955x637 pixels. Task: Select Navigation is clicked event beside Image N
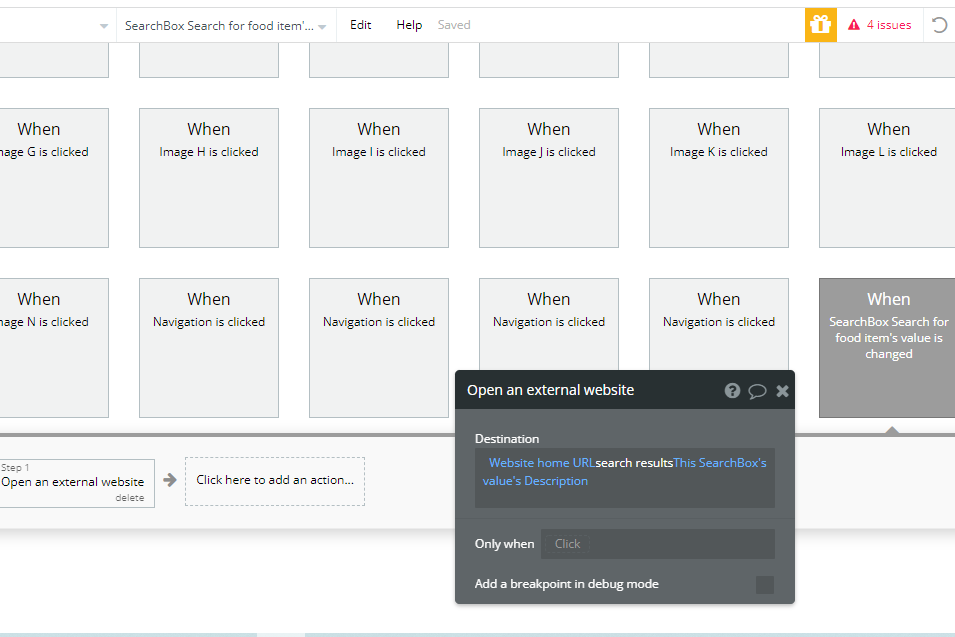[x=209, y=348]
